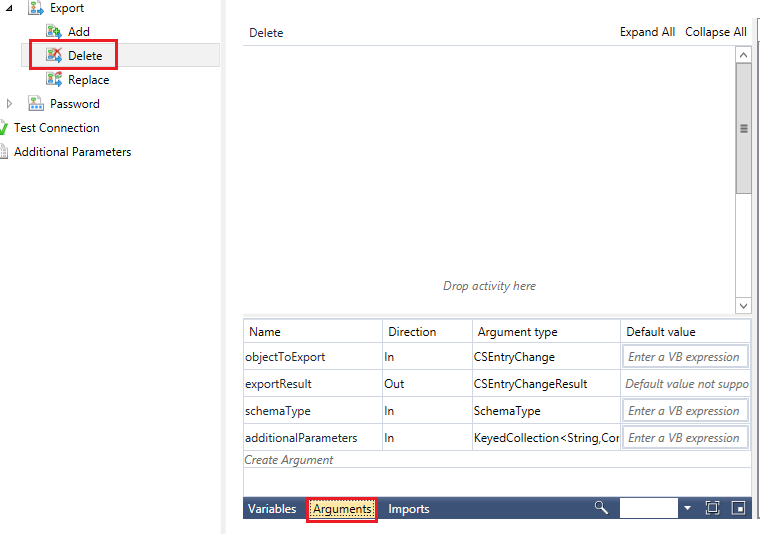This screenshot has width=760, height=534.
Task: Click the Delete breadcrumb in designer
Action: (x=266, y=32)
